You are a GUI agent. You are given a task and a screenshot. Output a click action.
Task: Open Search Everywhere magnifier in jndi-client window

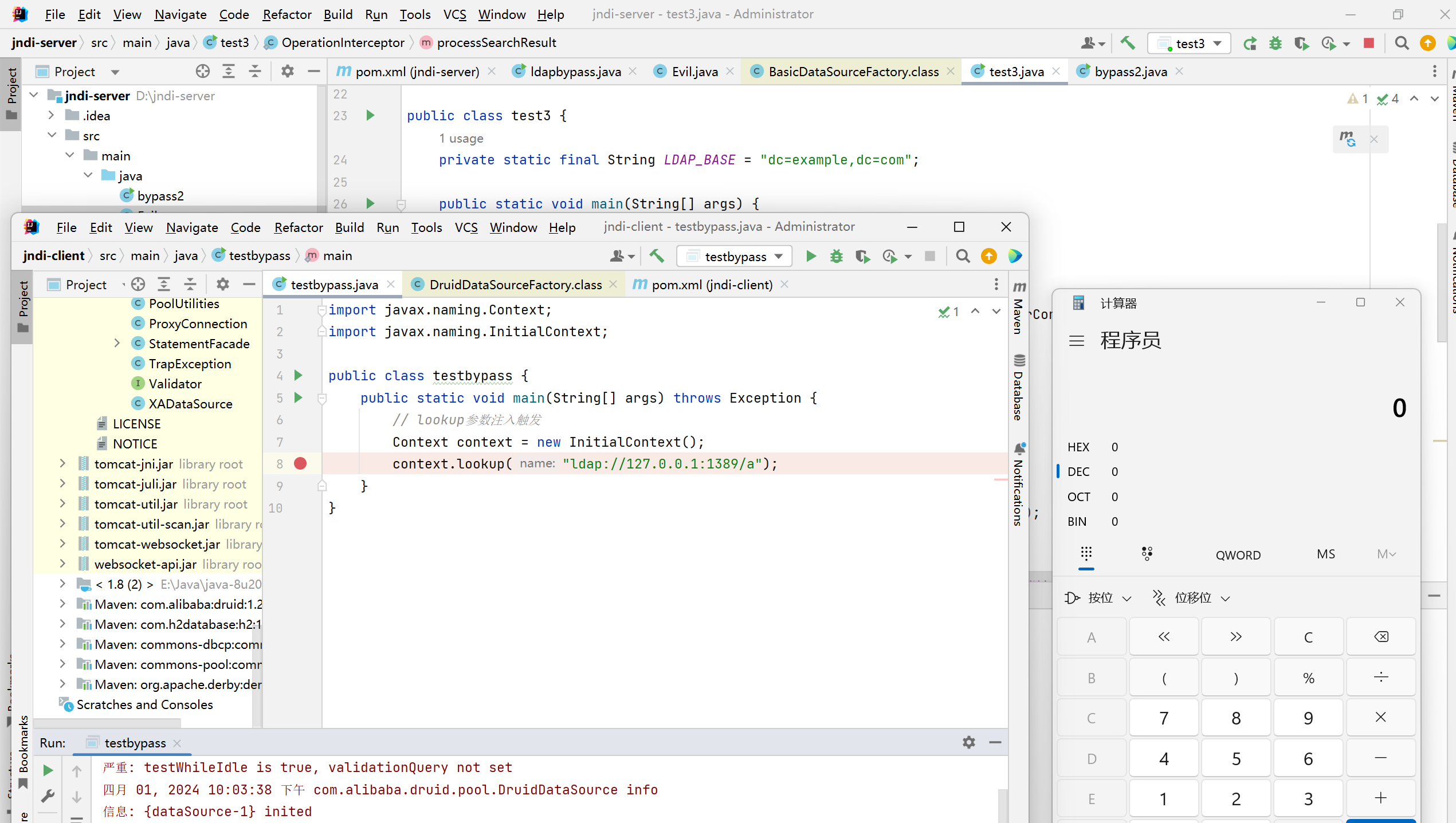click(963, 256)
